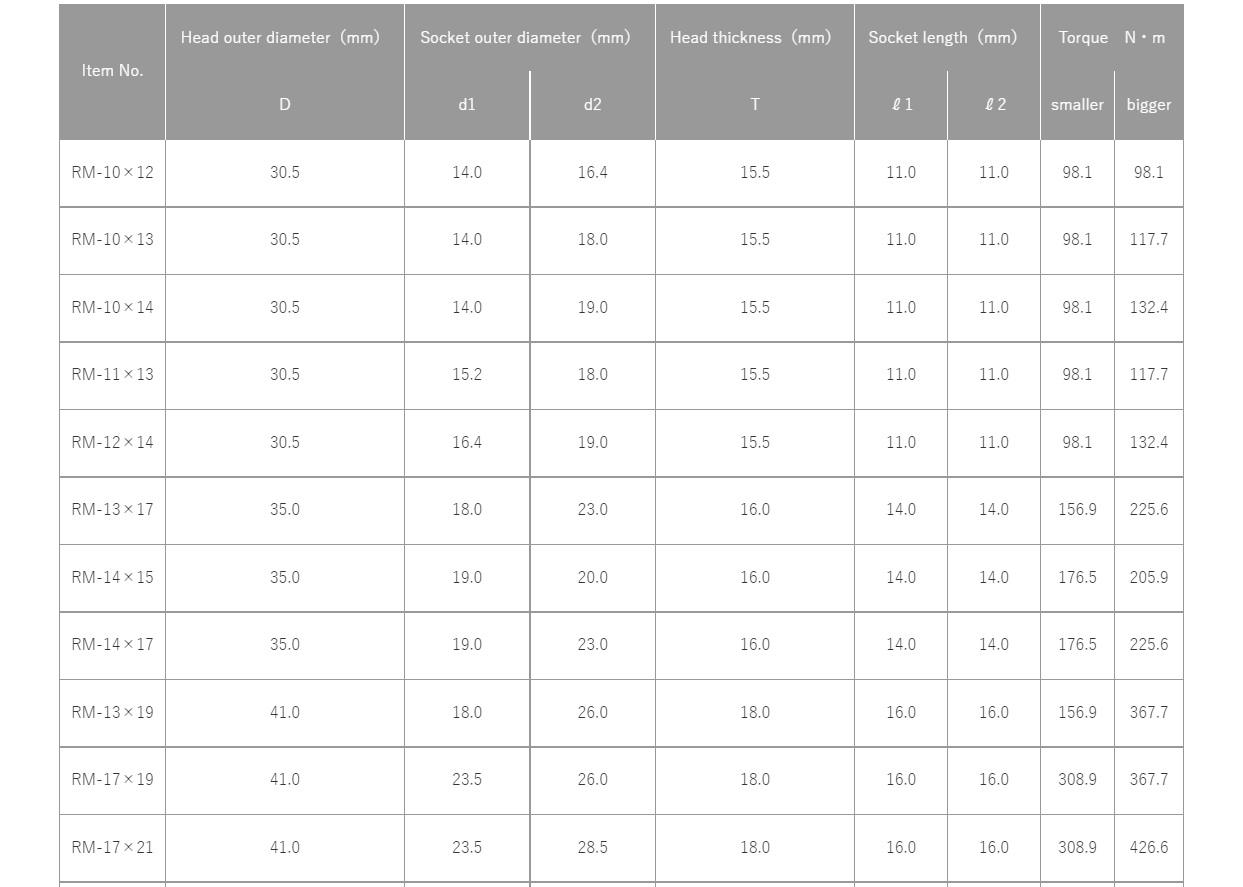Viewport: 1243px width, 887px height.
Task: Click the Torque N·m header
Action: pyautogui.click(x=1112, y=38)
